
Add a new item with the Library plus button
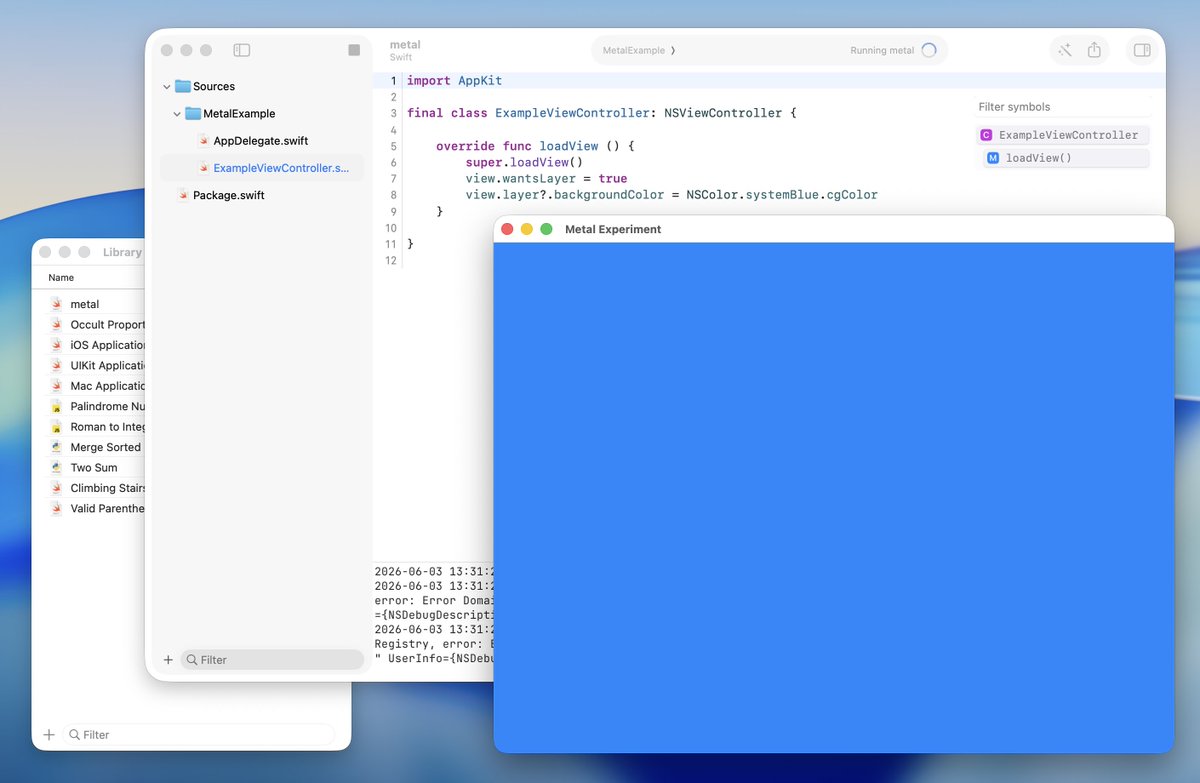tap(49, 735)
